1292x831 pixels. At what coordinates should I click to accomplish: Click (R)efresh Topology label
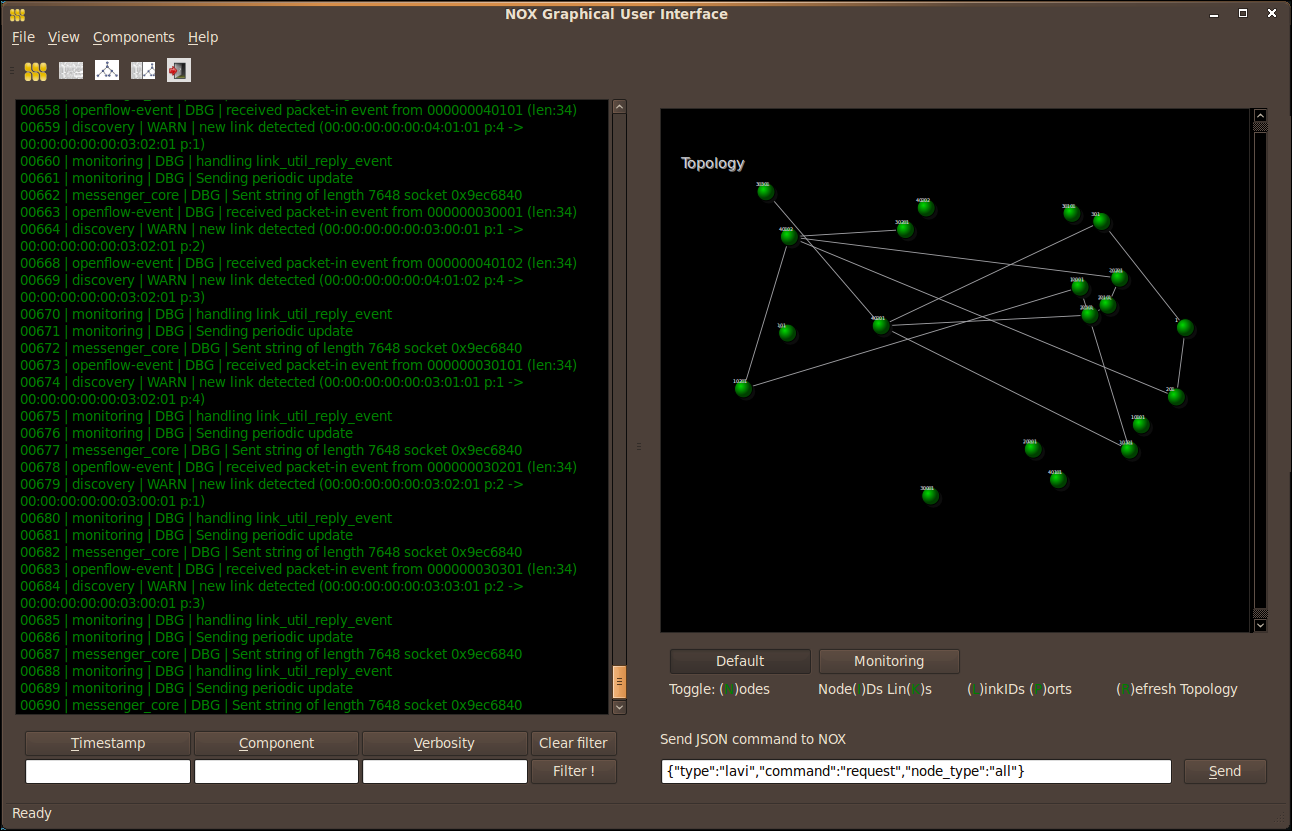1177,689
